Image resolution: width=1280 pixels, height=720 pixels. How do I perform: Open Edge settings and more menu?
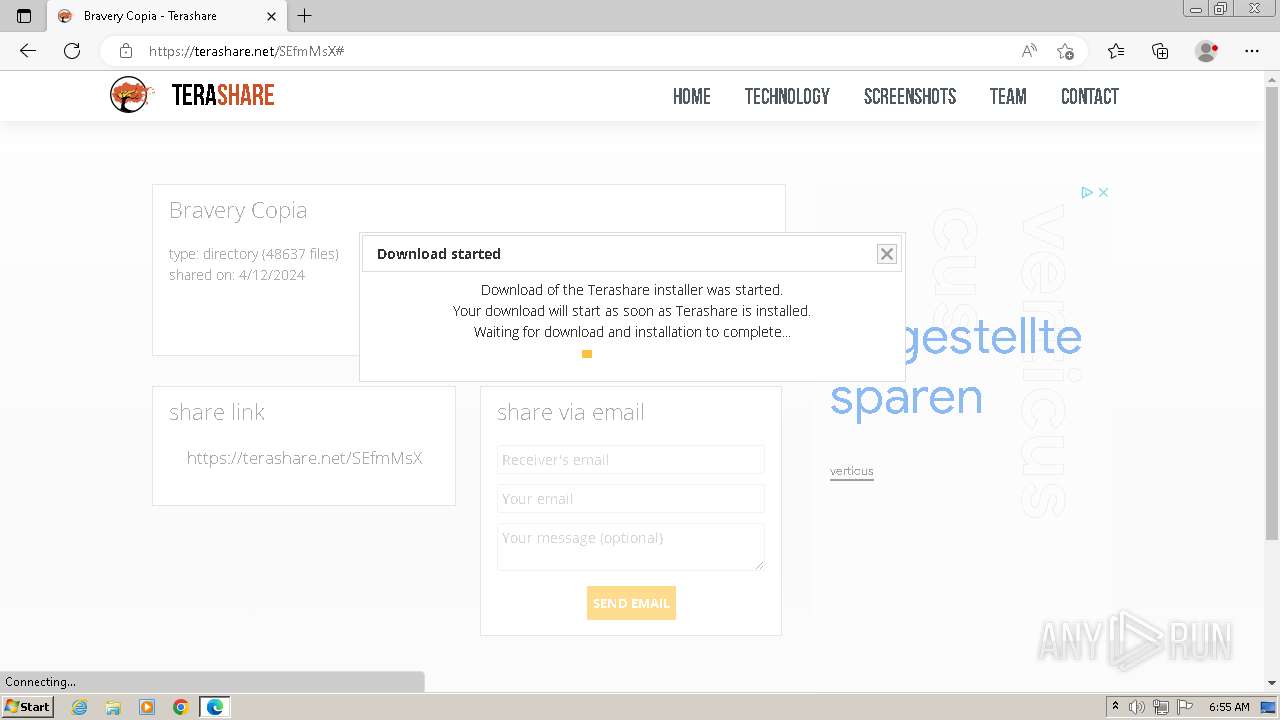[1251, 51]
